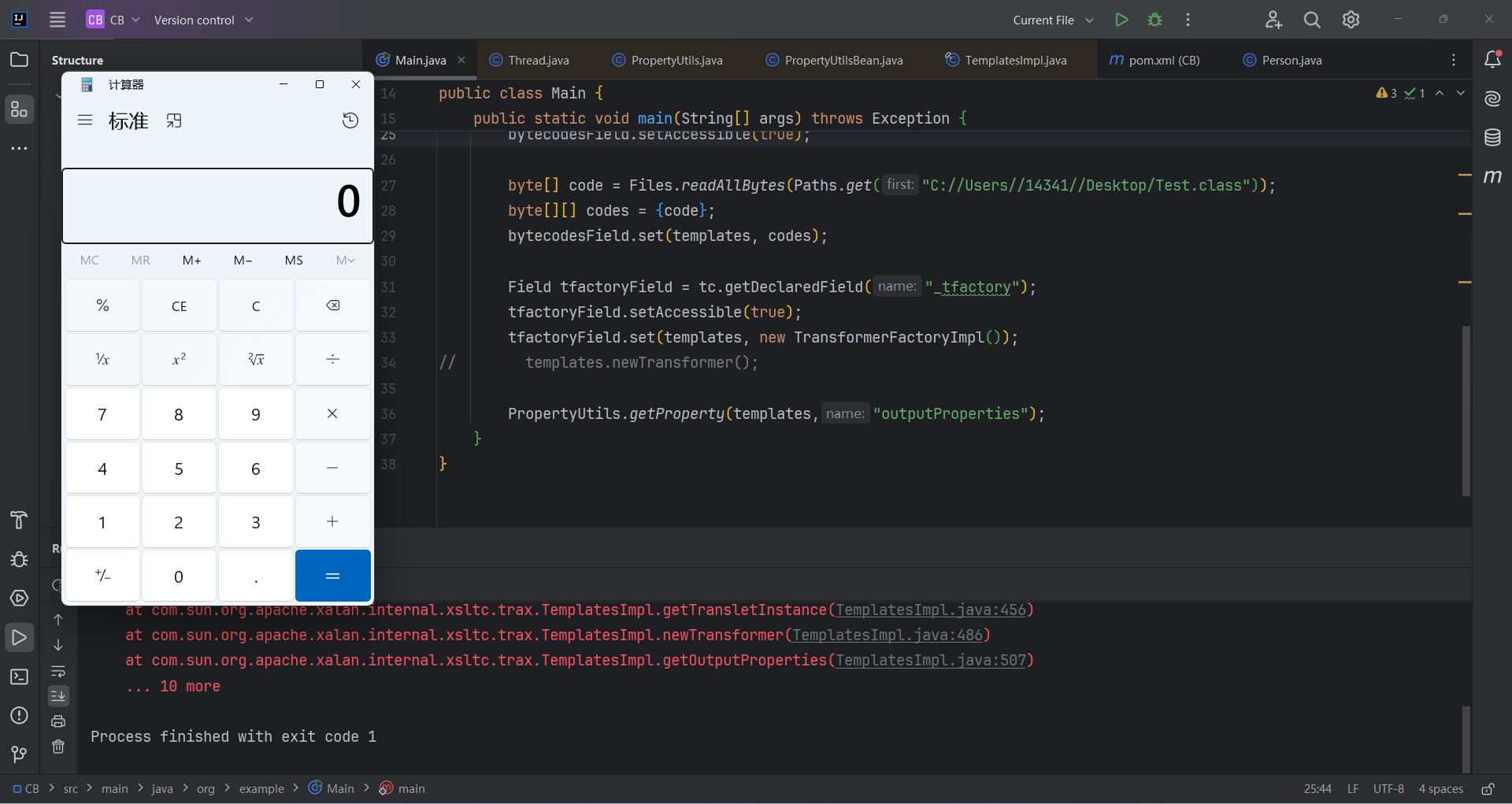Open the main hamburger menu in IntelliJ

[57, 20]
